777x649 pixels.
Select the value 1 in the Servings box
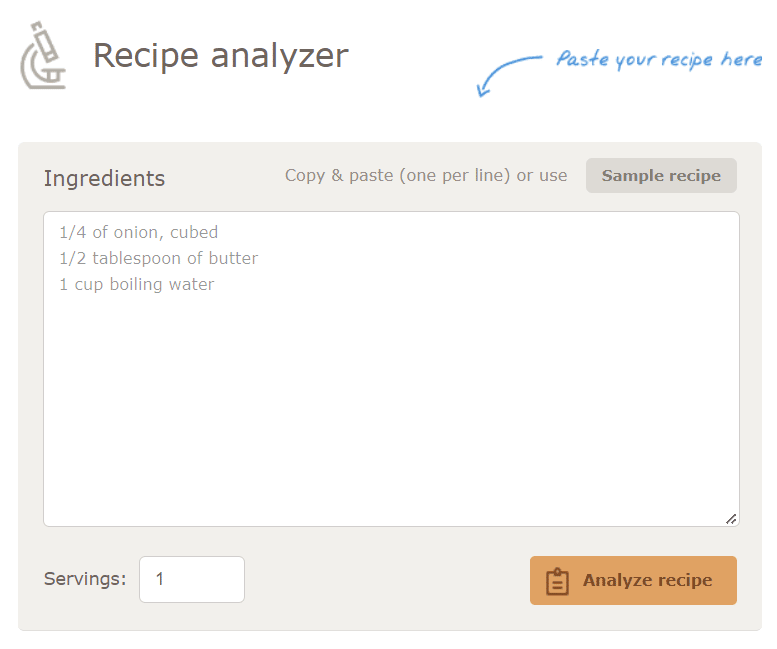(x=160, y=579)
